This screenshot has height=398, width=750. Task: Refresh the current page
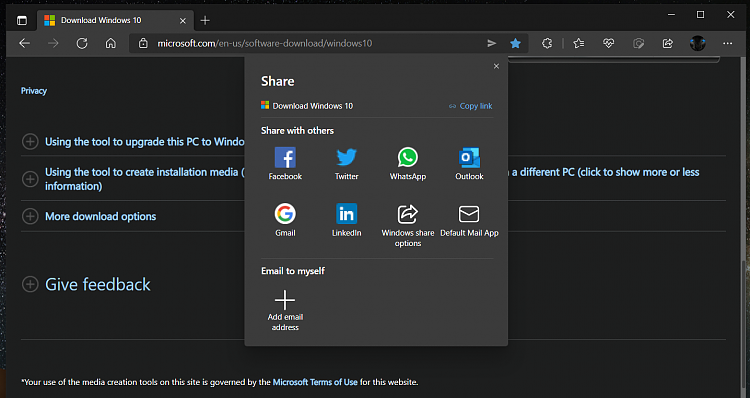coord(82,44)
